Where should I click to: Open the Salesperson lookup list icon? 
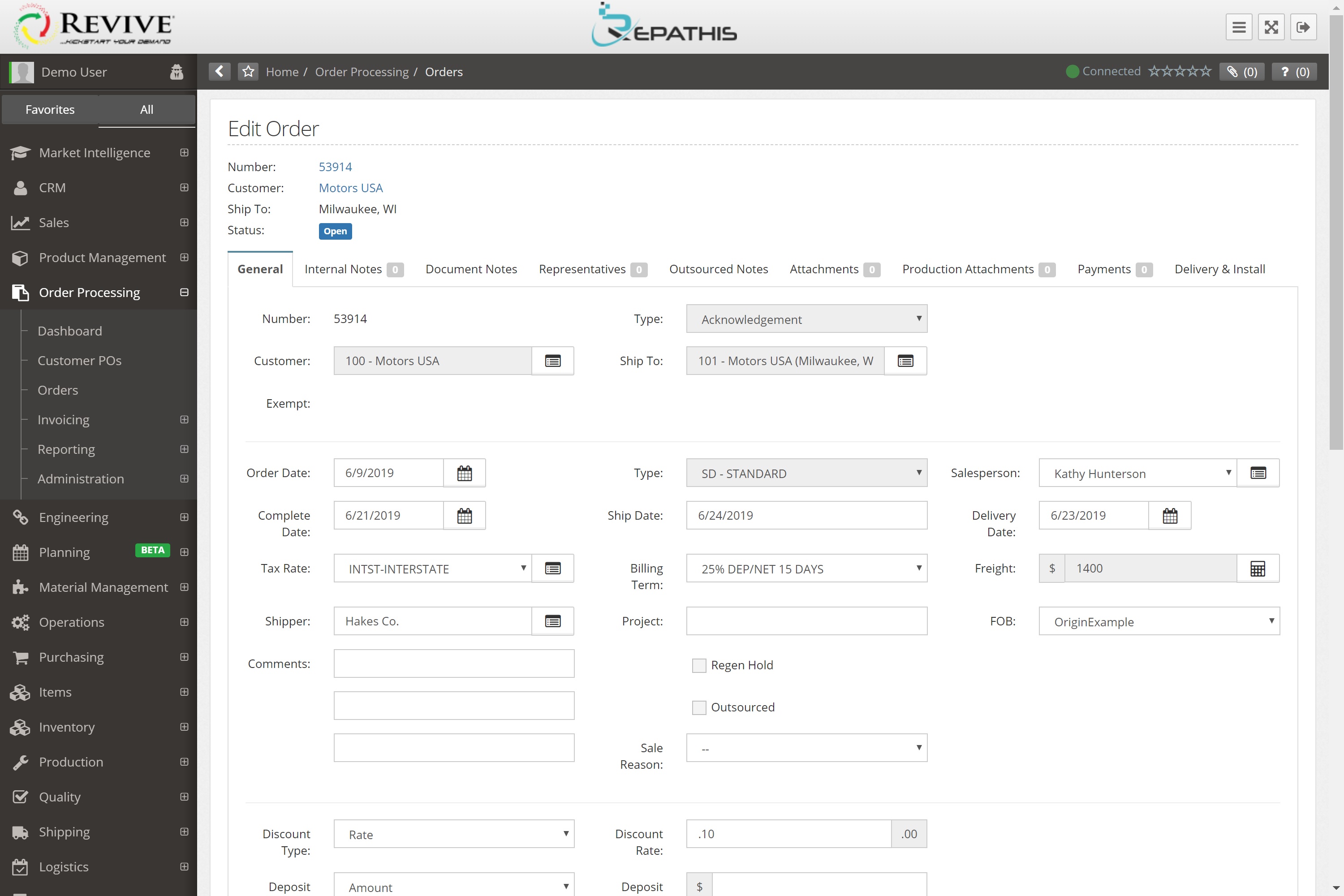pyautogui.click(x=1258, y=473)
